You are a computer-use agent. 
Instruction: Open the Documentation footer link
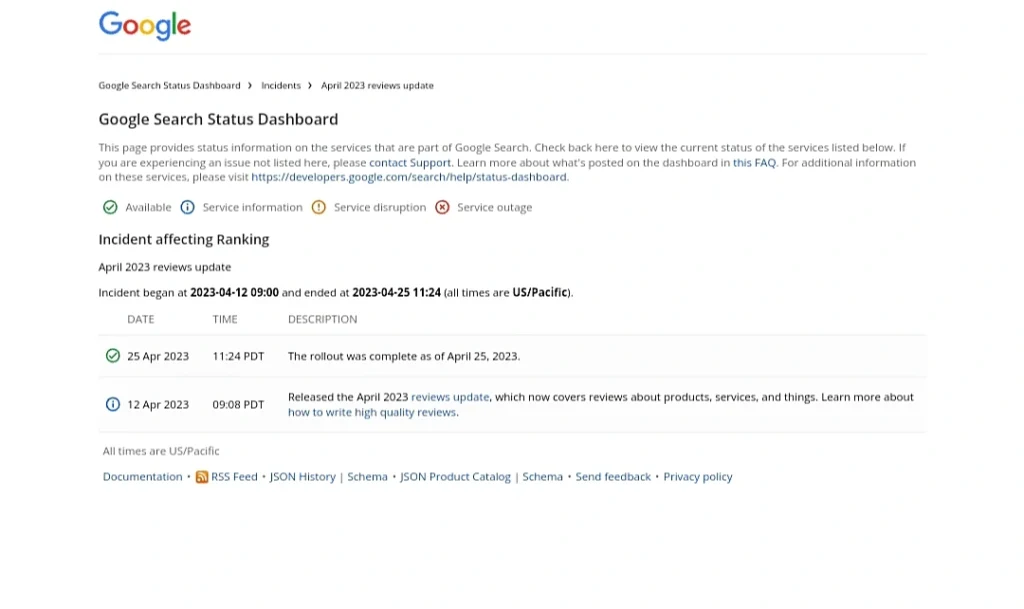[142, 476]
